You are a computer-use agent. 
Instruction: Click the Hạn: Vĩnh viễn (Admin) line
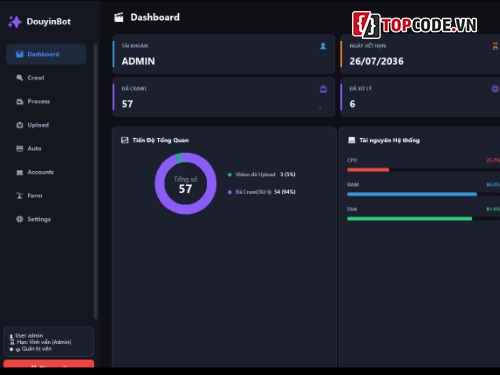pos(44,342)
